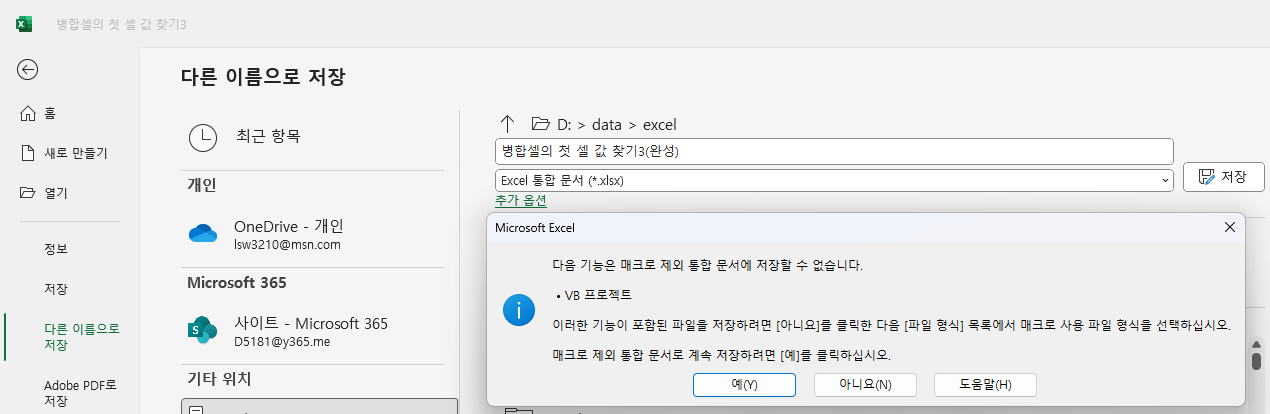Click 예(Y) in the Excel dialog

pos(745,385)
